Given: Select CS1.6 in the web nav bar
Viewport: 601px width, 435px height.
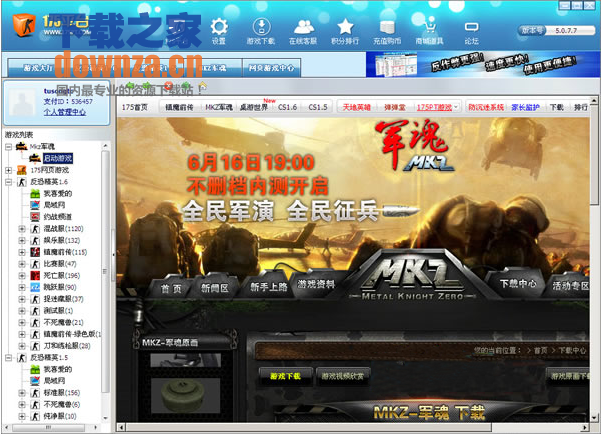Looking at the screenshot, I should click(287, 107).
